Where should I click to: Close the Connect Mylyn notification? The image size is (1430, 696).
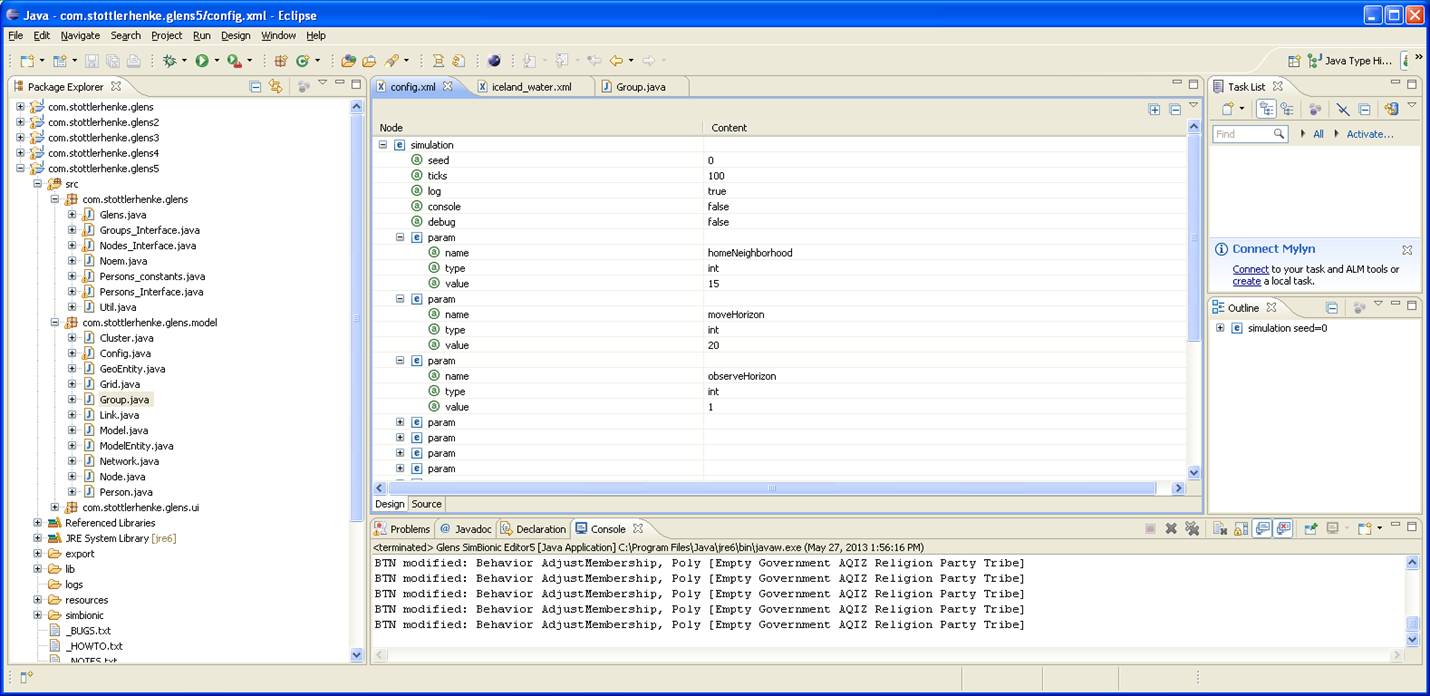point(1406,250)
